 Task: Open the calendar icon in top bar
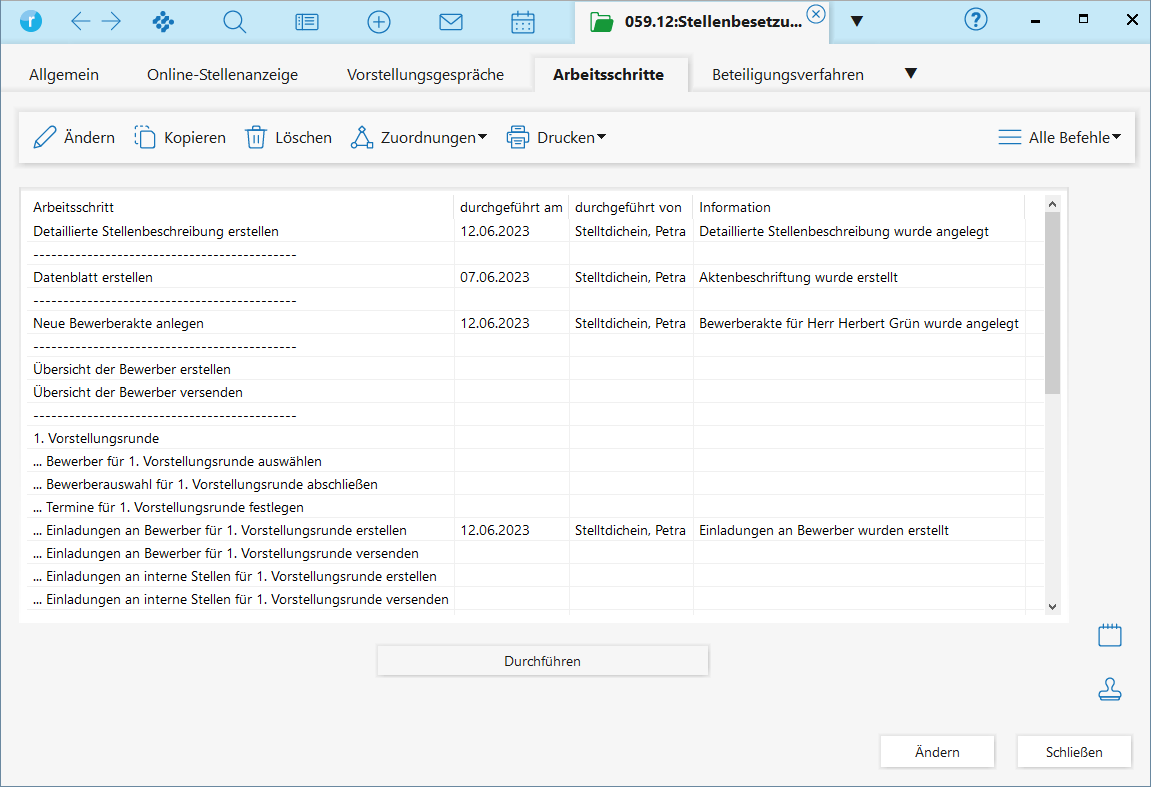point(523,22)
